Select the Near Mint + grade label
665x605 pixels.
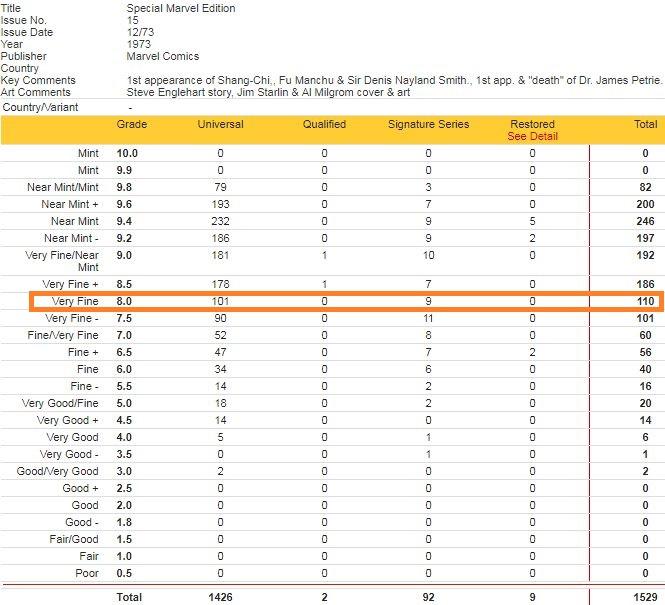tap(70, 204)
